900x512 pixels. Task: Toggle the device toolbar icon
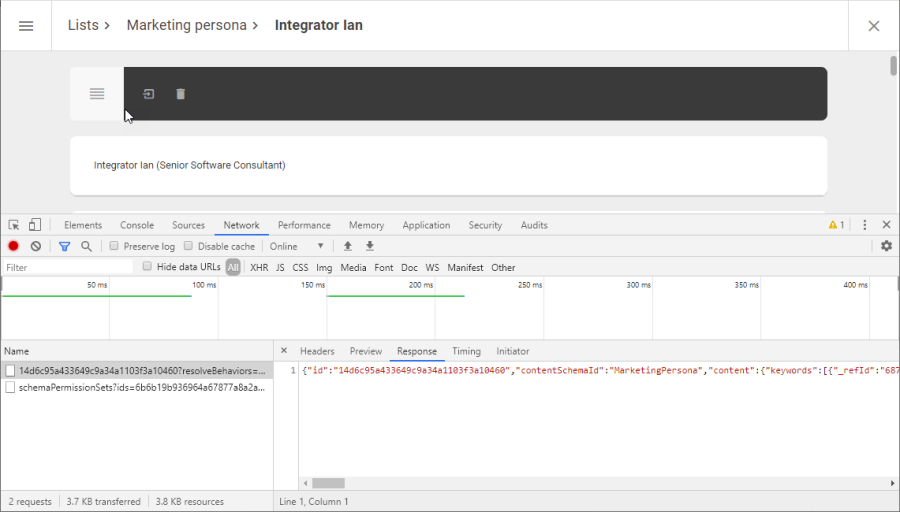point(35,225)
